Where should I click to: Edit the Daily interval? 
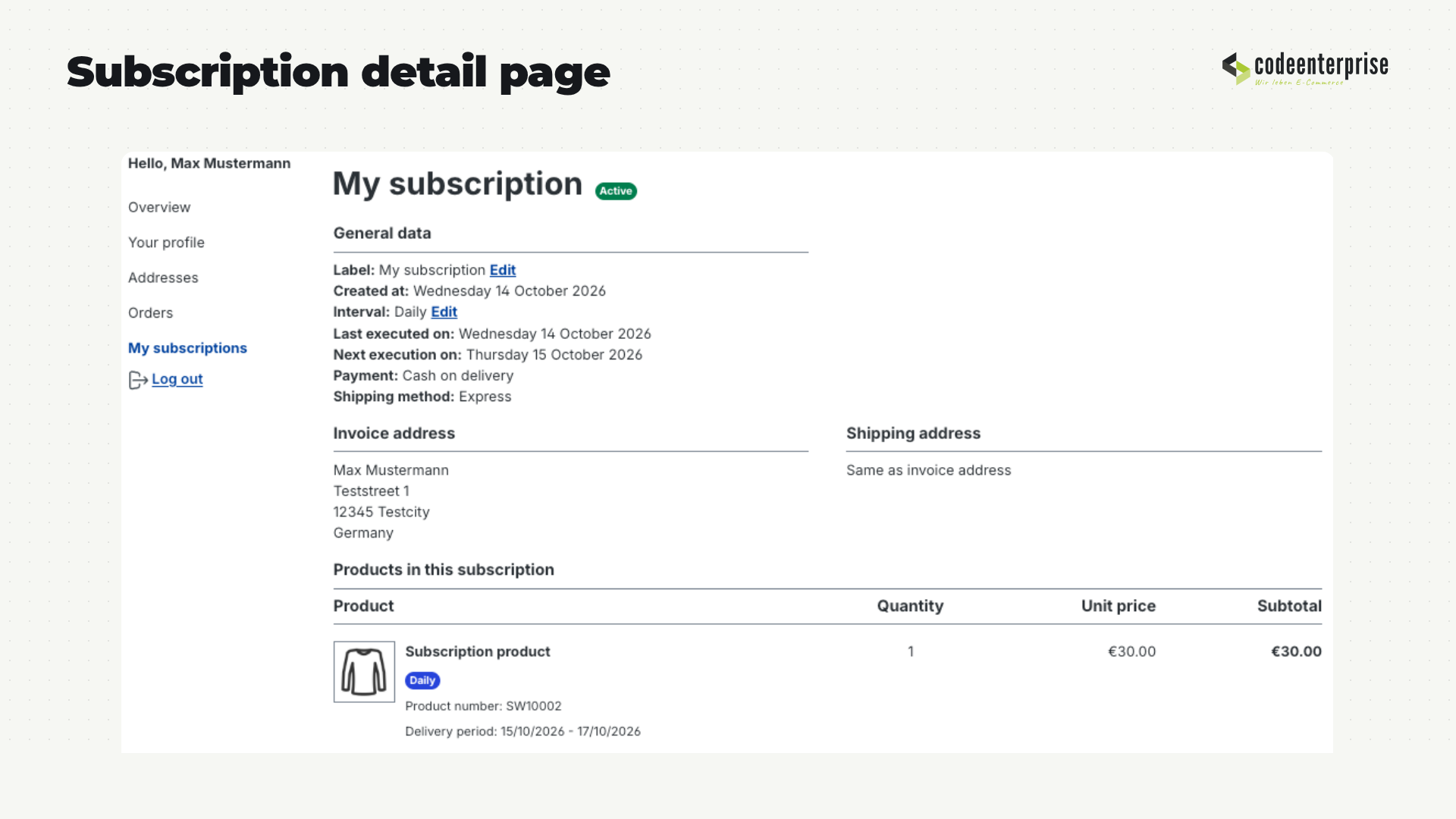[444, 312]
